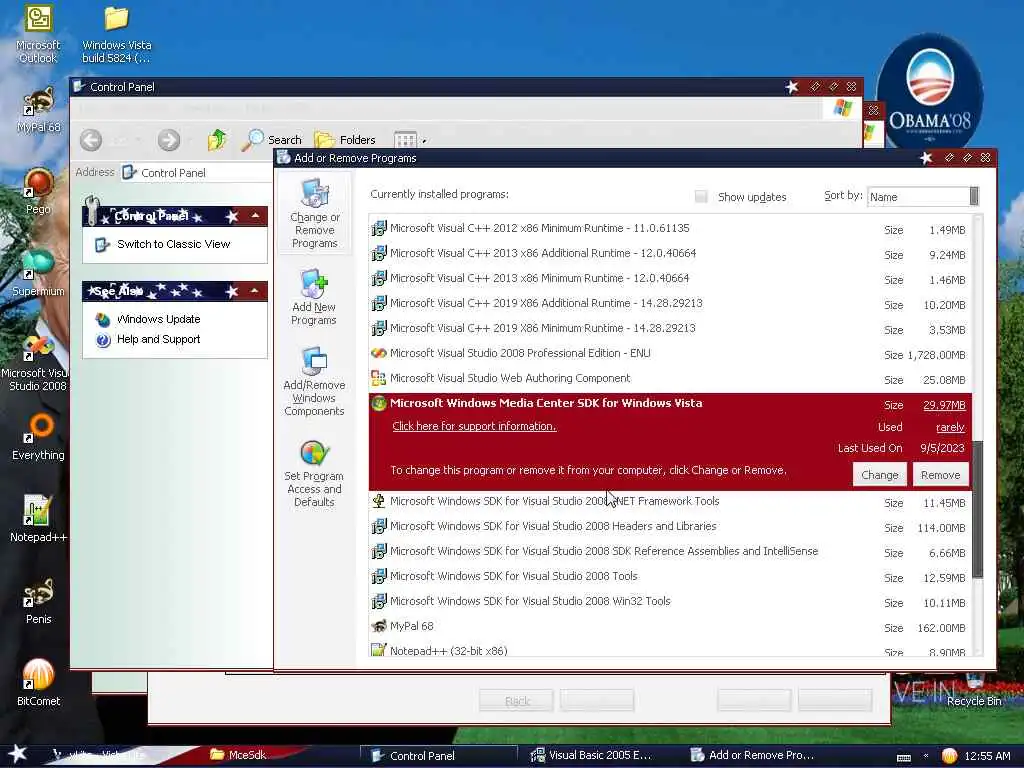Enable the Show updates checkbox

[701, 197]
